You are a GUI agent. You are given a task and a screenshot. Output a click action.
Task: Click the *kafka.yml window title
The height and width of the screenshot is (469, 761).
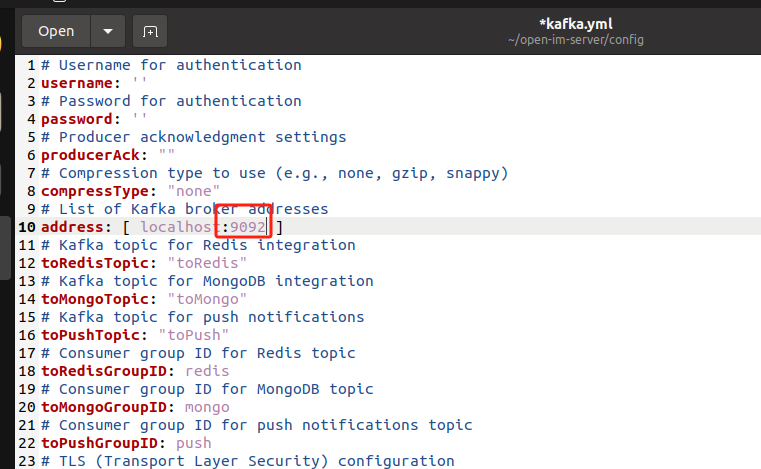pos(575,22)
